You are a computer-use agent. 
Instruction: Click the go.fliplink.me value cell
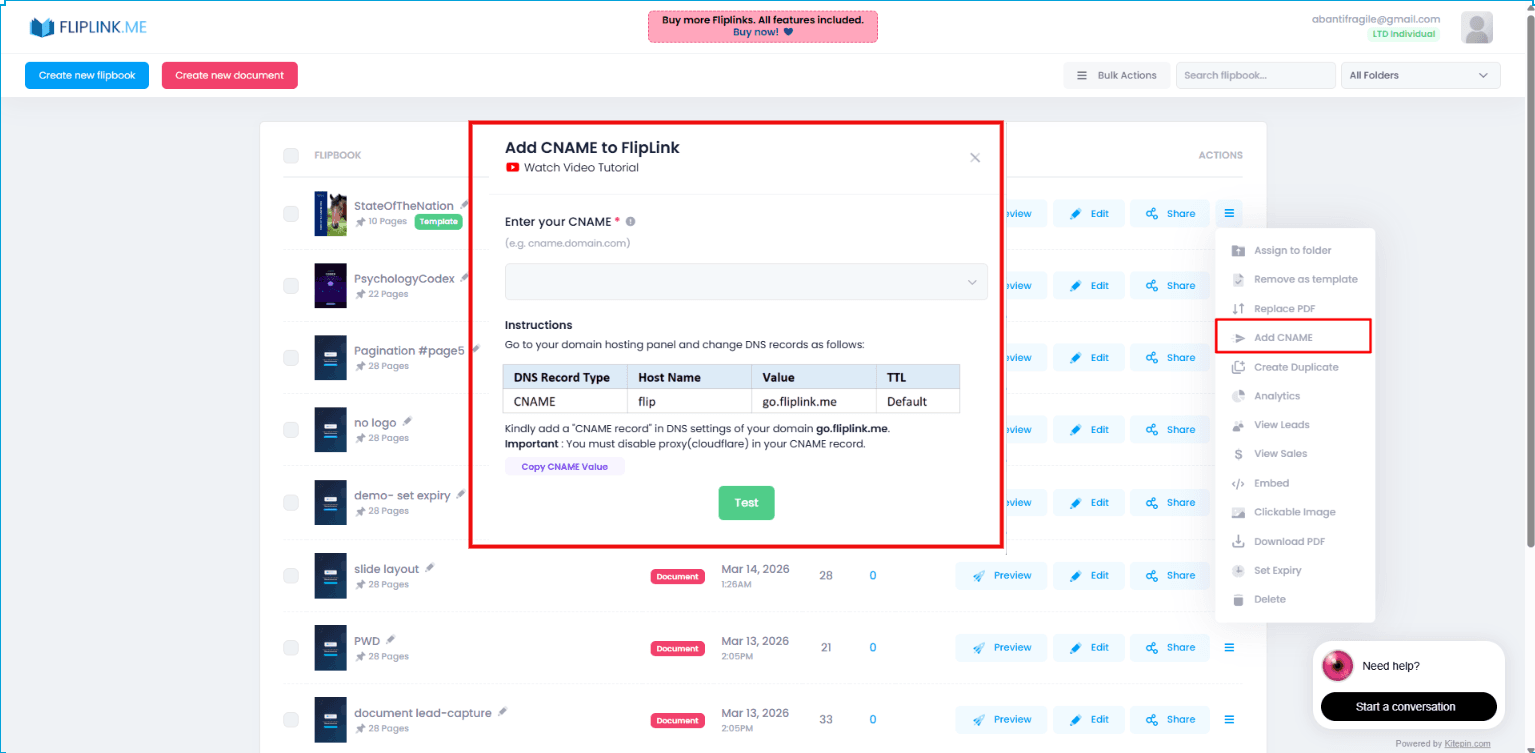click(813, 401)
